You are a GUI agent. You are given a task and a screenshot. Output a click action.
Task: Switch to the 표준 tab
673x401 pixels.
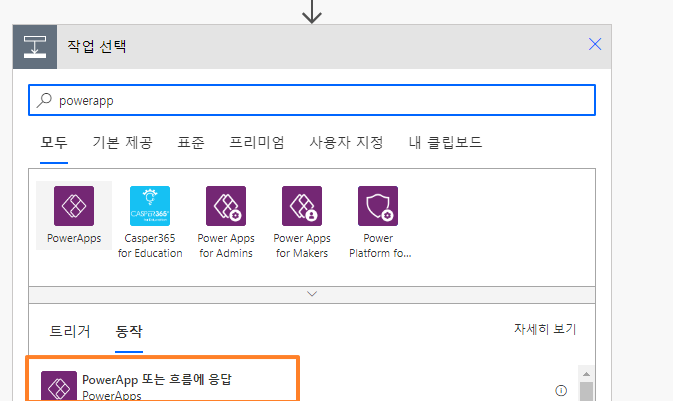(191, 142)
